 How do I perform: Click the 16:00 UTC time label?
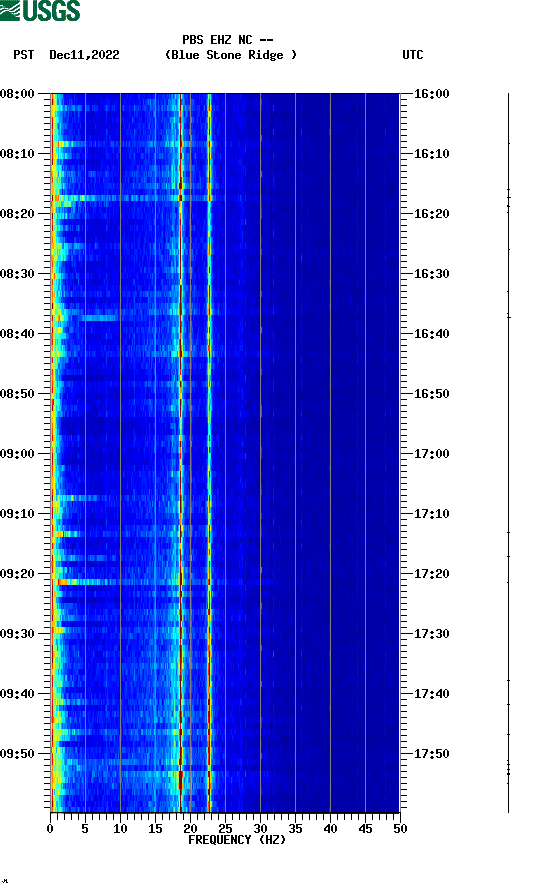[431, 94]
